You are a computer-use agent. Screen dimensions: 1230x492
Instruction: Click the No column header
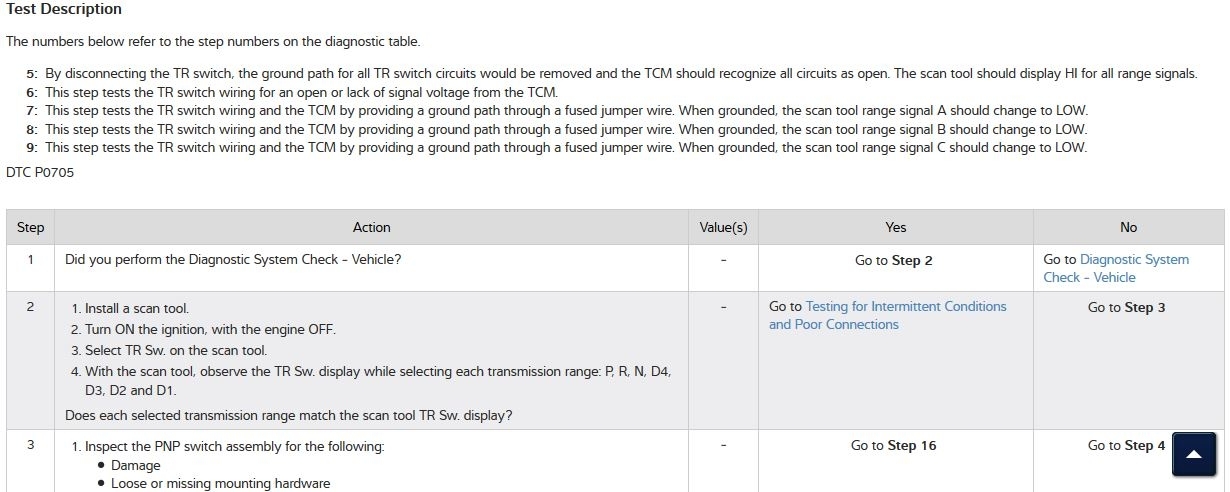coord(1128,227)
